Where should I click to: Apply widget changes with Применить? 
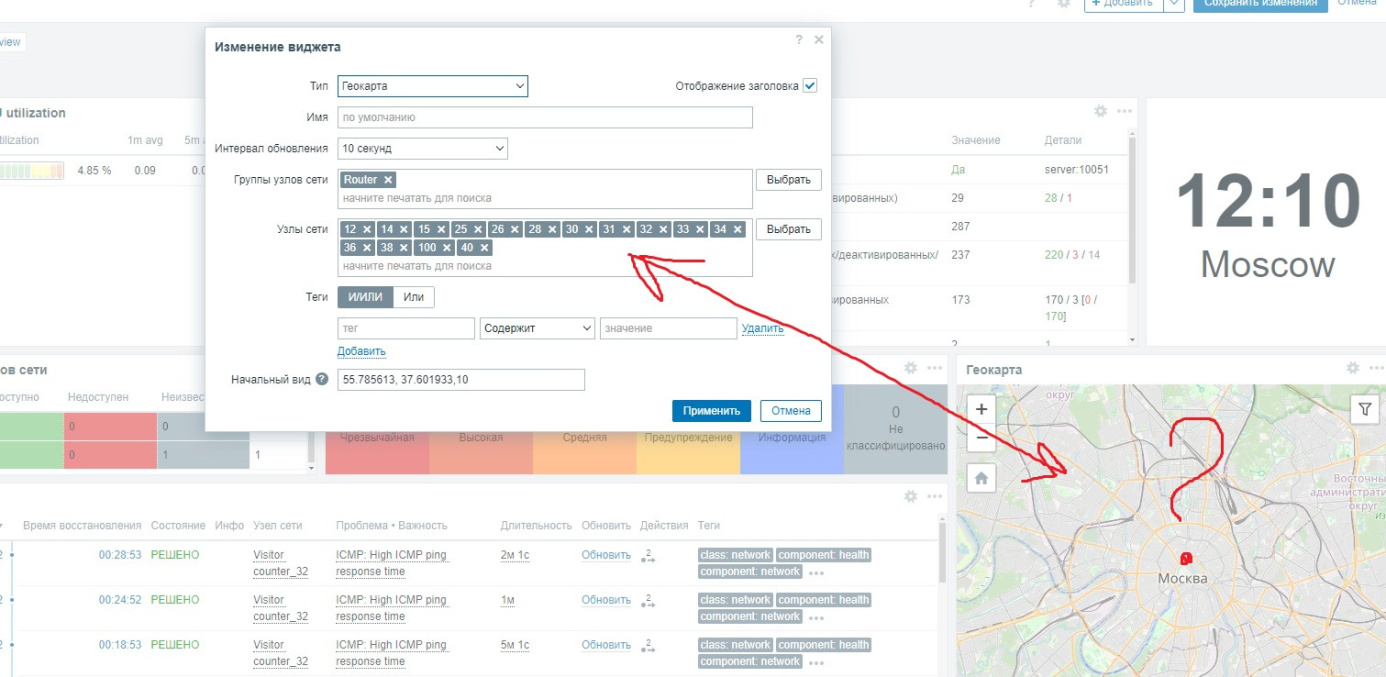711,411
